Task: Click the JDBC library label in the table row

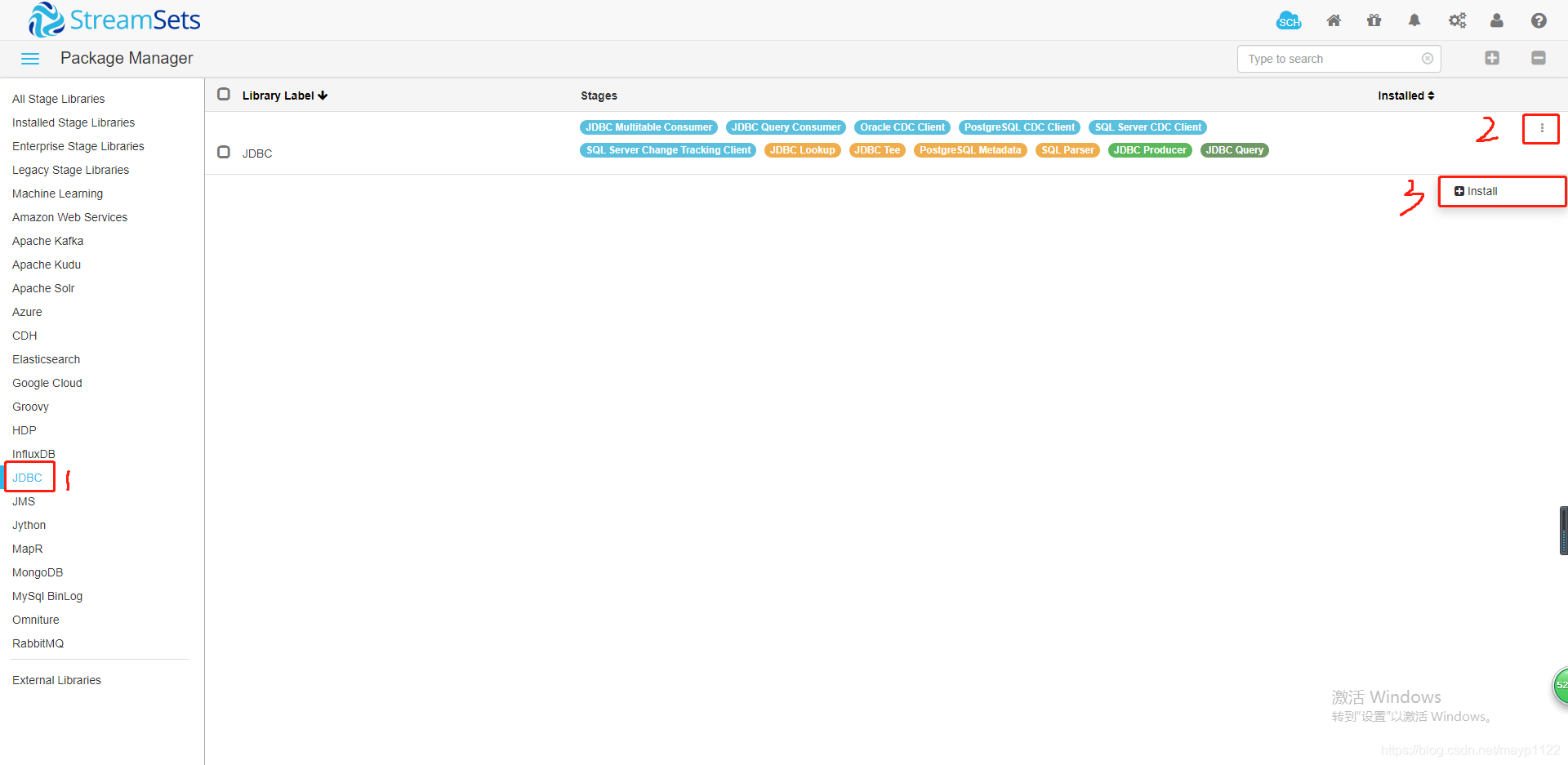Action: coord(257,153)
